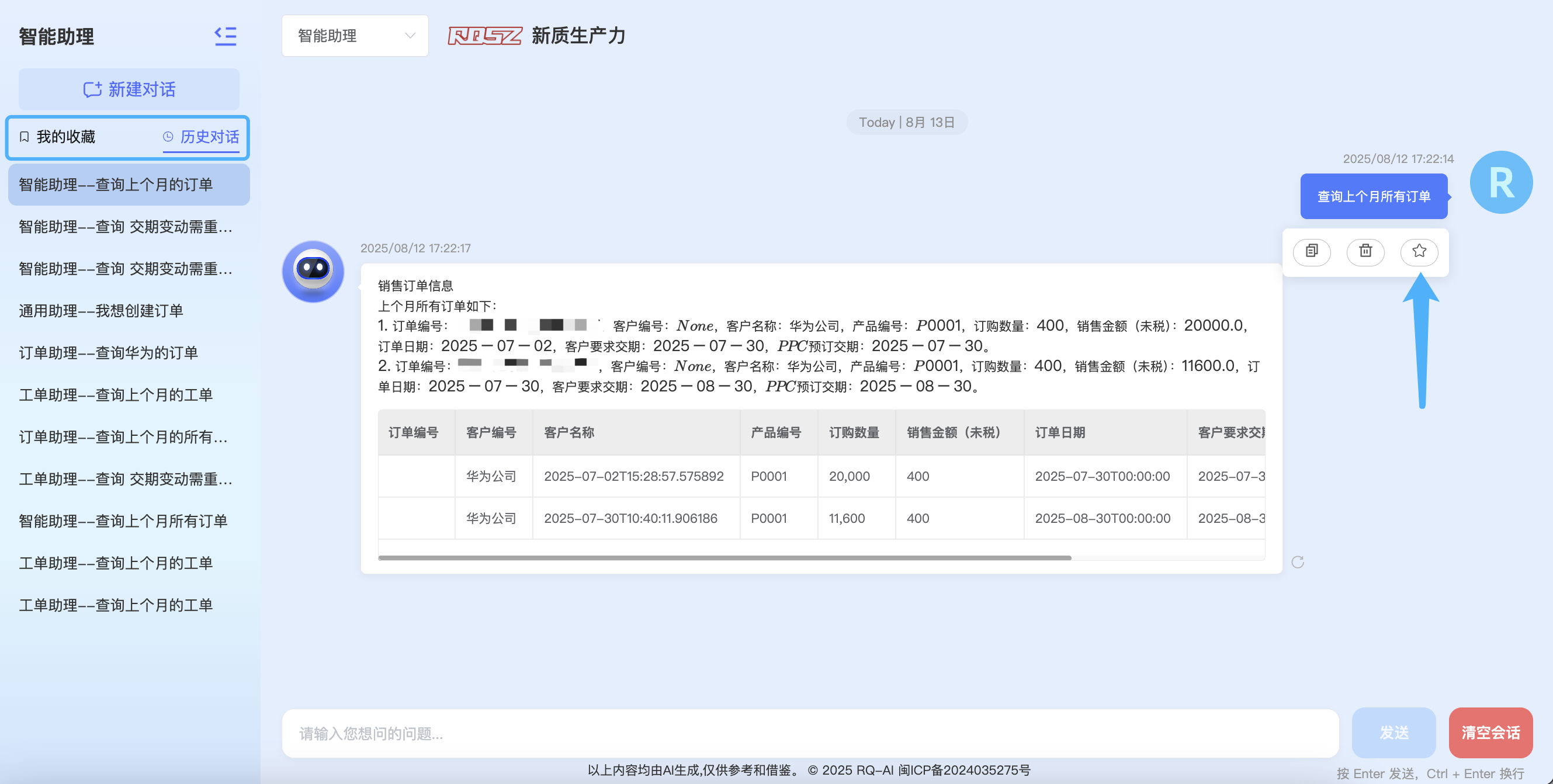The image size is (1553, 784).
Task: Open history item 通用助理--我想创建订单
Action: 100,311
